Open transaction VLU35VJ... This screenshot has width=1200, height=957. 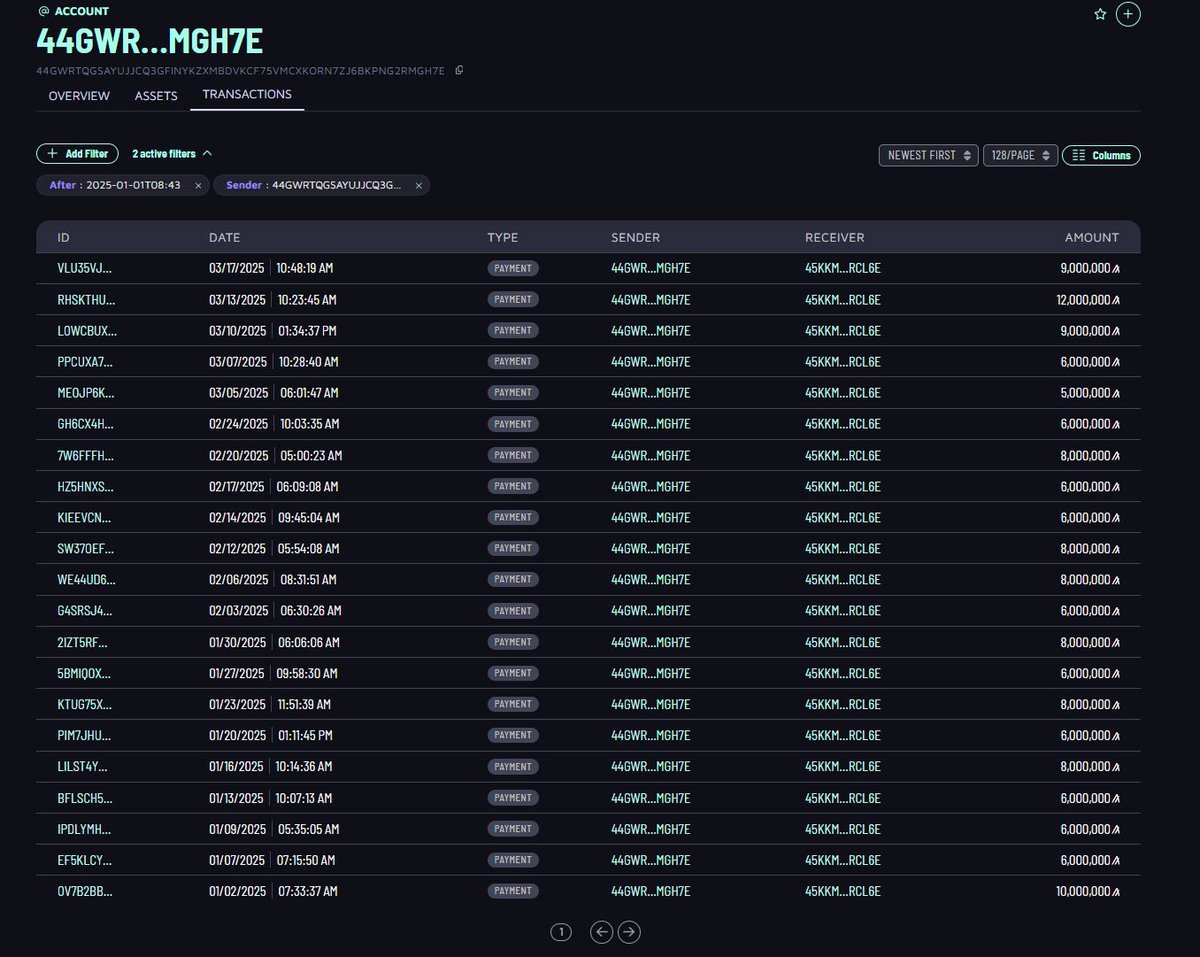(x=85, y=268)
